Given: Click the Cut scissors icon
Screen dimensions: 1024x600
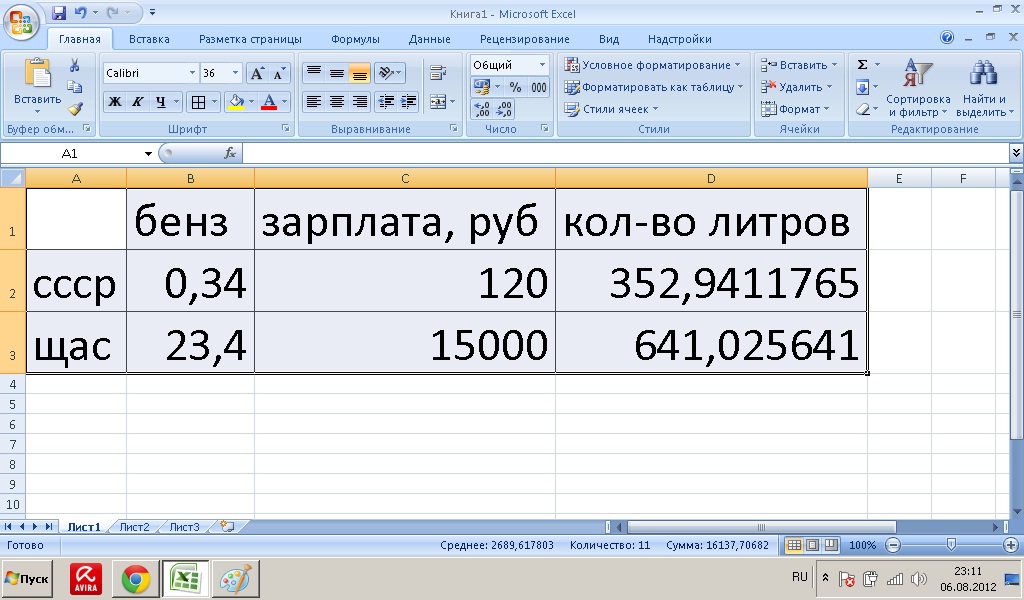Looking at the screenshot, I should point(75,65).
